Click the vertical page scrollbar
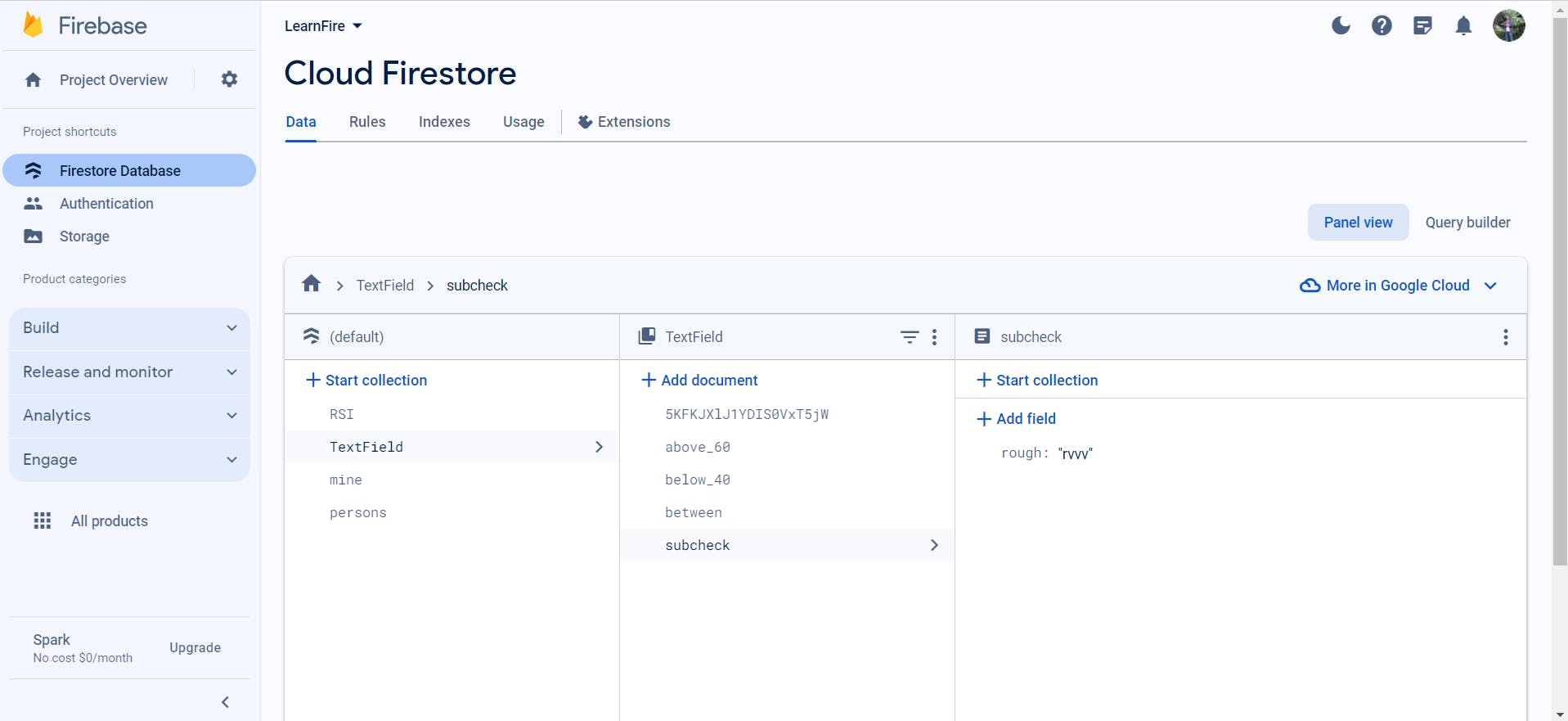 pyautogui.click(x=1560, y=327)
